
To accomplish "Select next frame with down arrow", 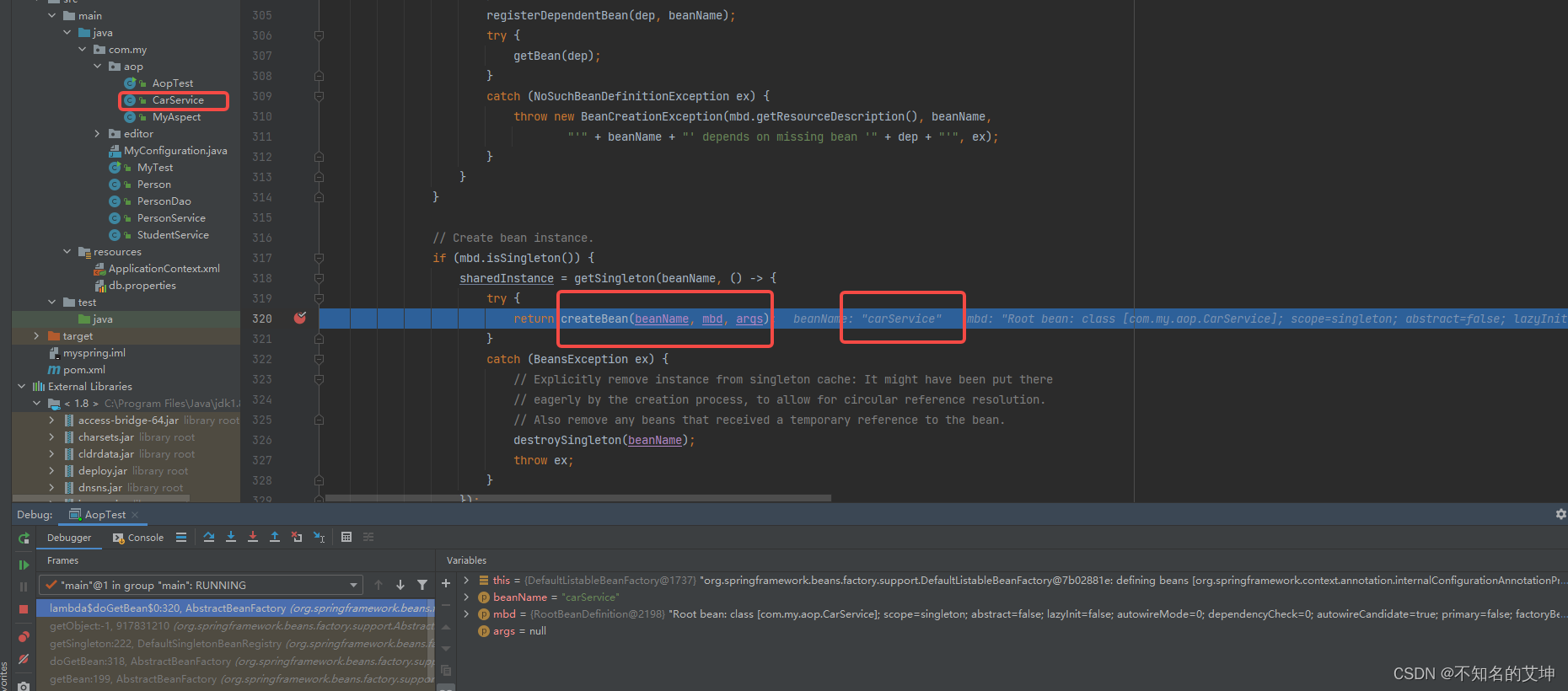I will [400, 585].
